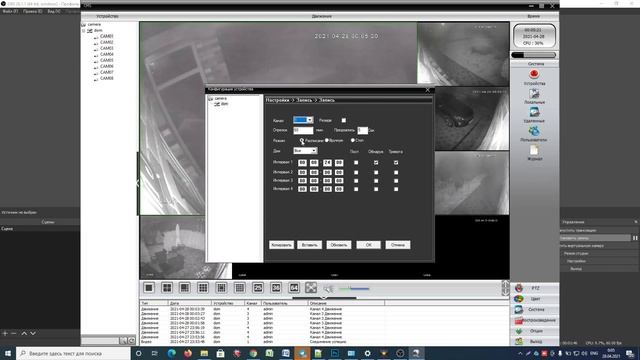Viewport: 640px width, 360px height.
Task: Switch to the 4-camera grid layout
Action: (167, 288)
